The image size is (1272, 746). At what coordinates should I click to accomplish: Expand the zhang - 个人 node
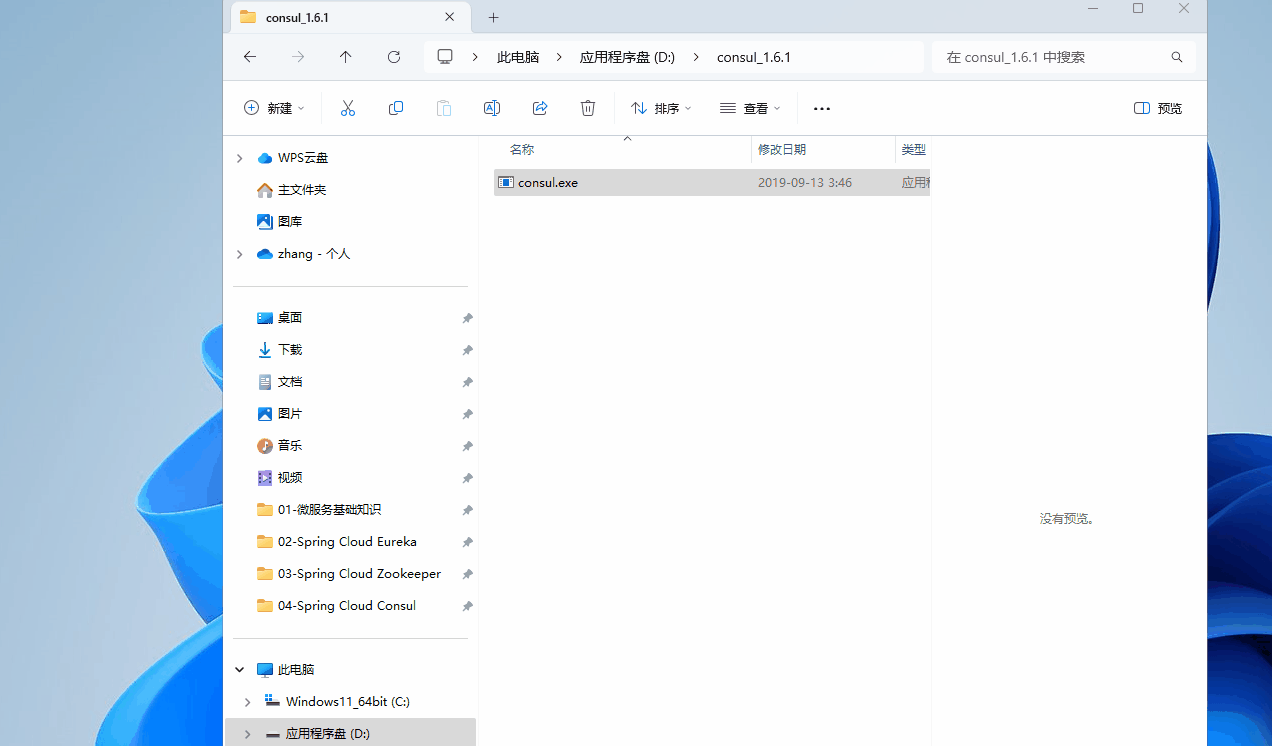239,254
